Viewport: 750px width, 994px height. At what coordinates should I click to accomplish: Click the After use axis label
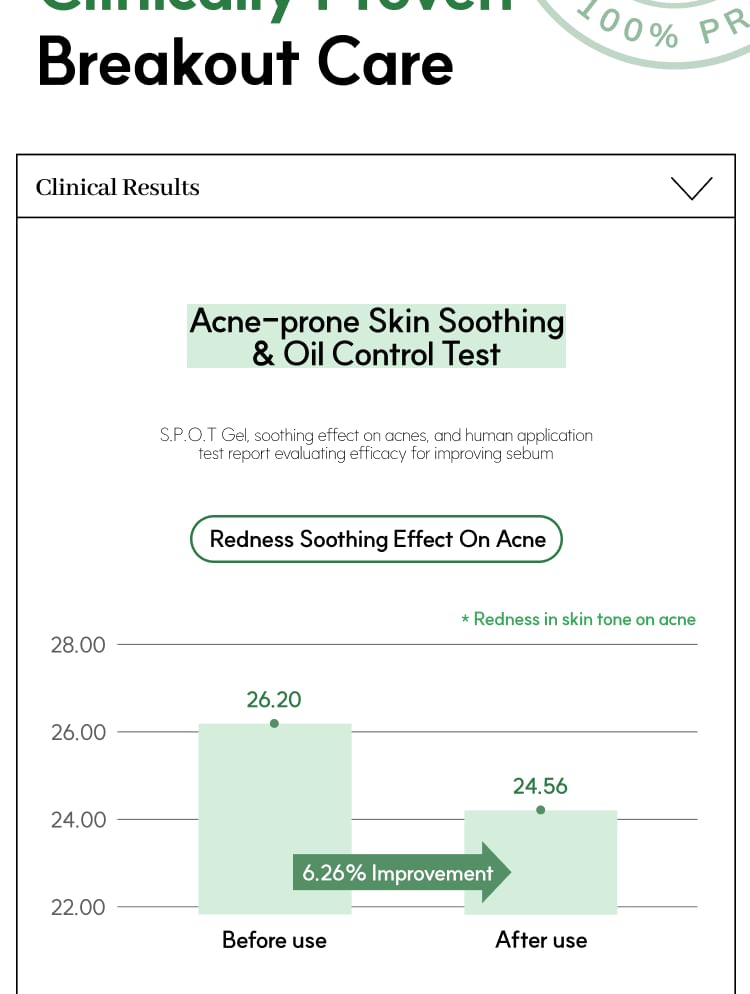click(x=541, y=939)
